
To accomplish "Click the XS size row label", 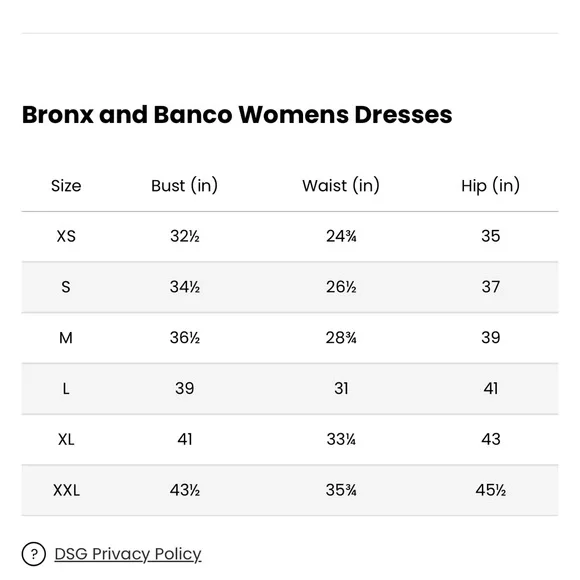I will [x=66, y=236].
